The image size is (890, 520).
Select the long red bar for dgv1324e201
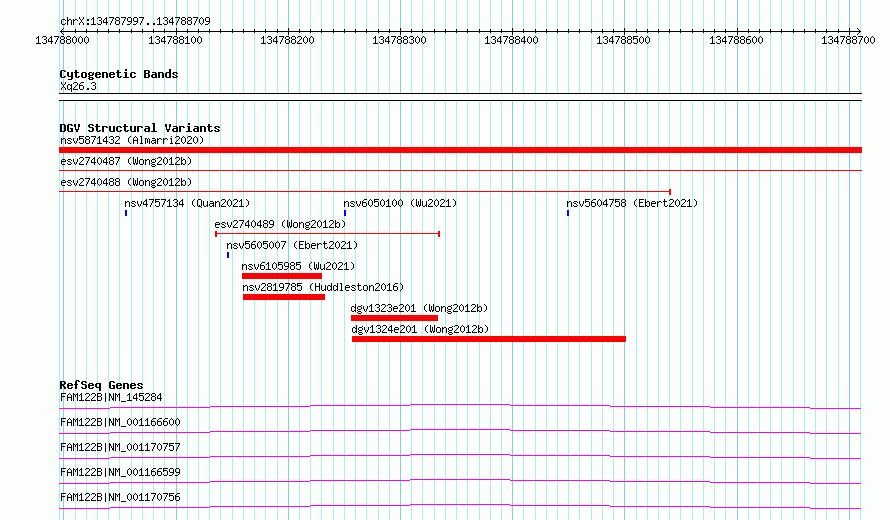pos(489,339)
